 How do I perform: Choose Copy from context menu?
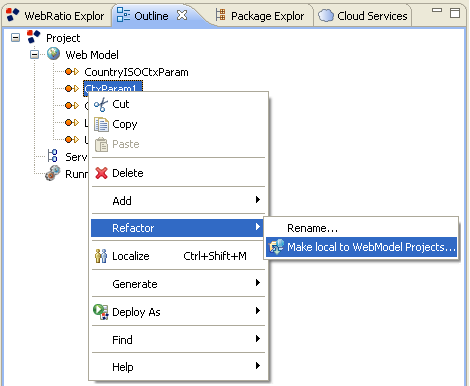178,125
